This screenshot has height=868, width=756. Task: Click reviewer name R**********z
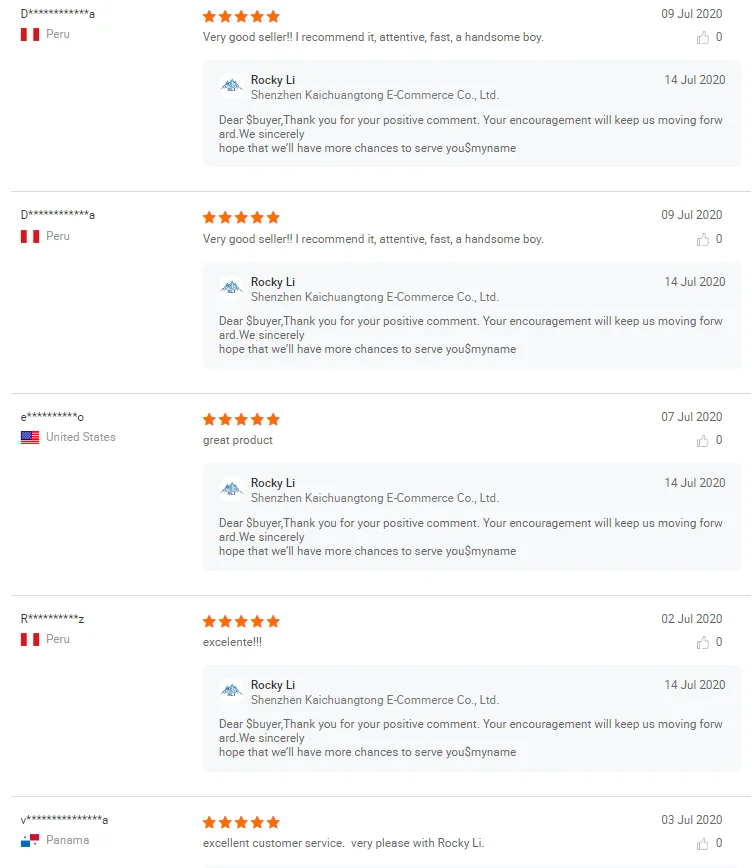pos(52,619)
